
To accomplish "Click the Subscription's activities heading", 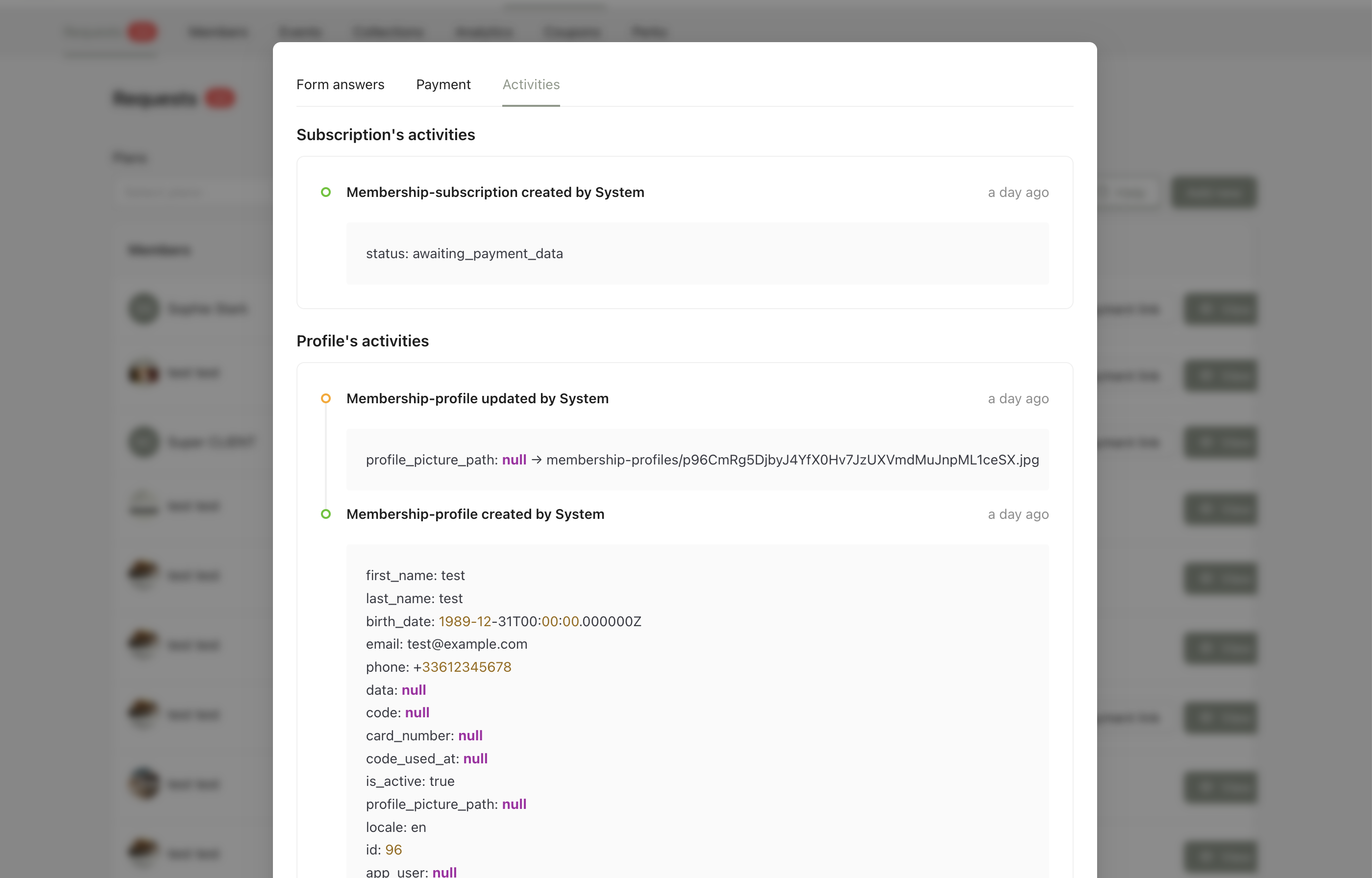I will (385, 135).
